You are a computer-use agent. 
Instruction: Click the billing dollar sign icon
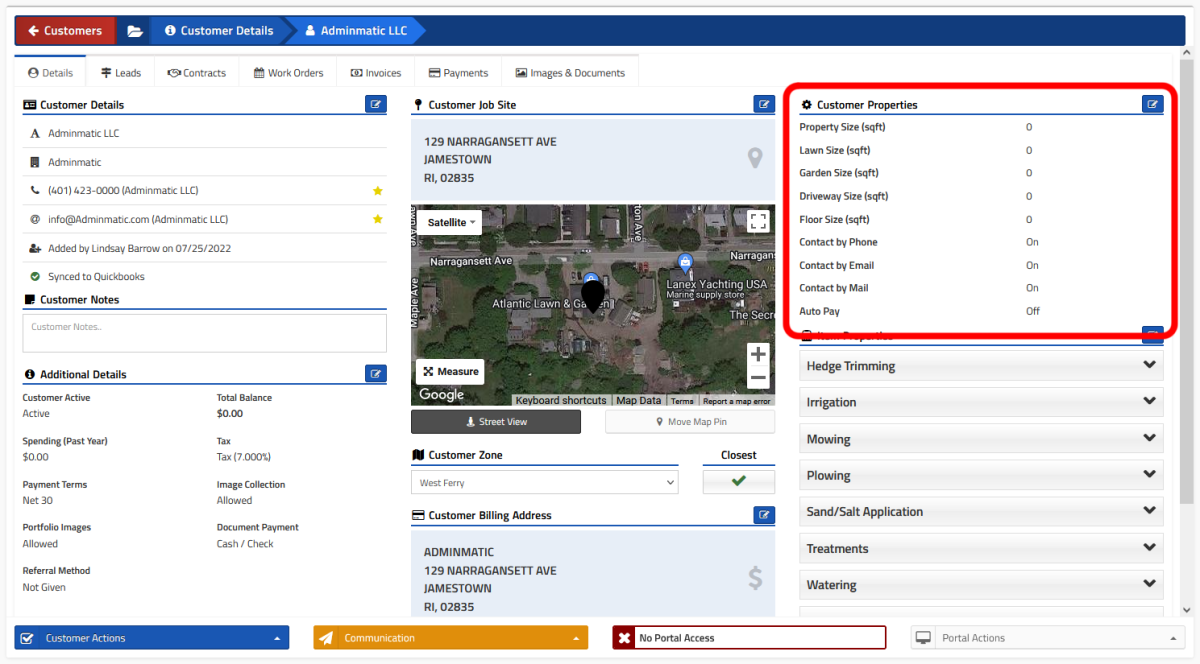click(x=755, y=577)
